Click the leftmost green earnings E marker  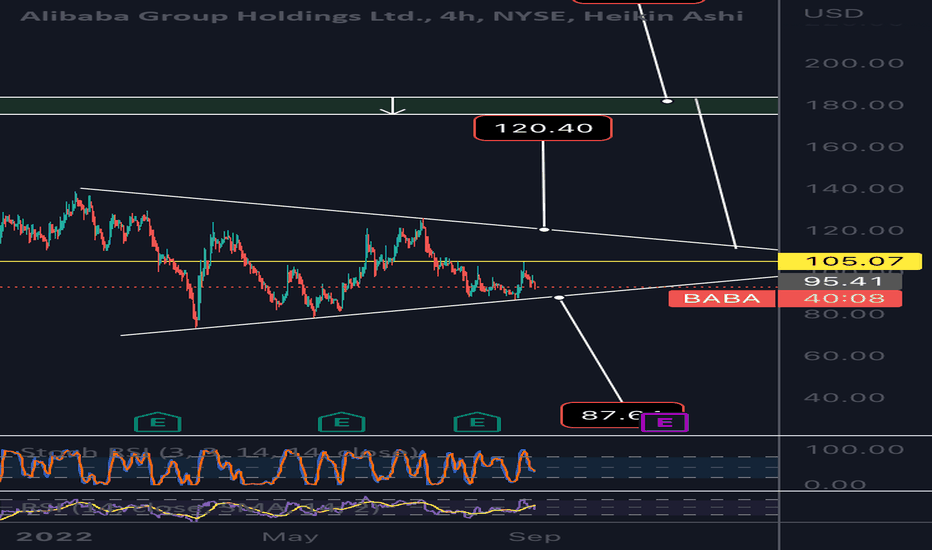point(158,422)
